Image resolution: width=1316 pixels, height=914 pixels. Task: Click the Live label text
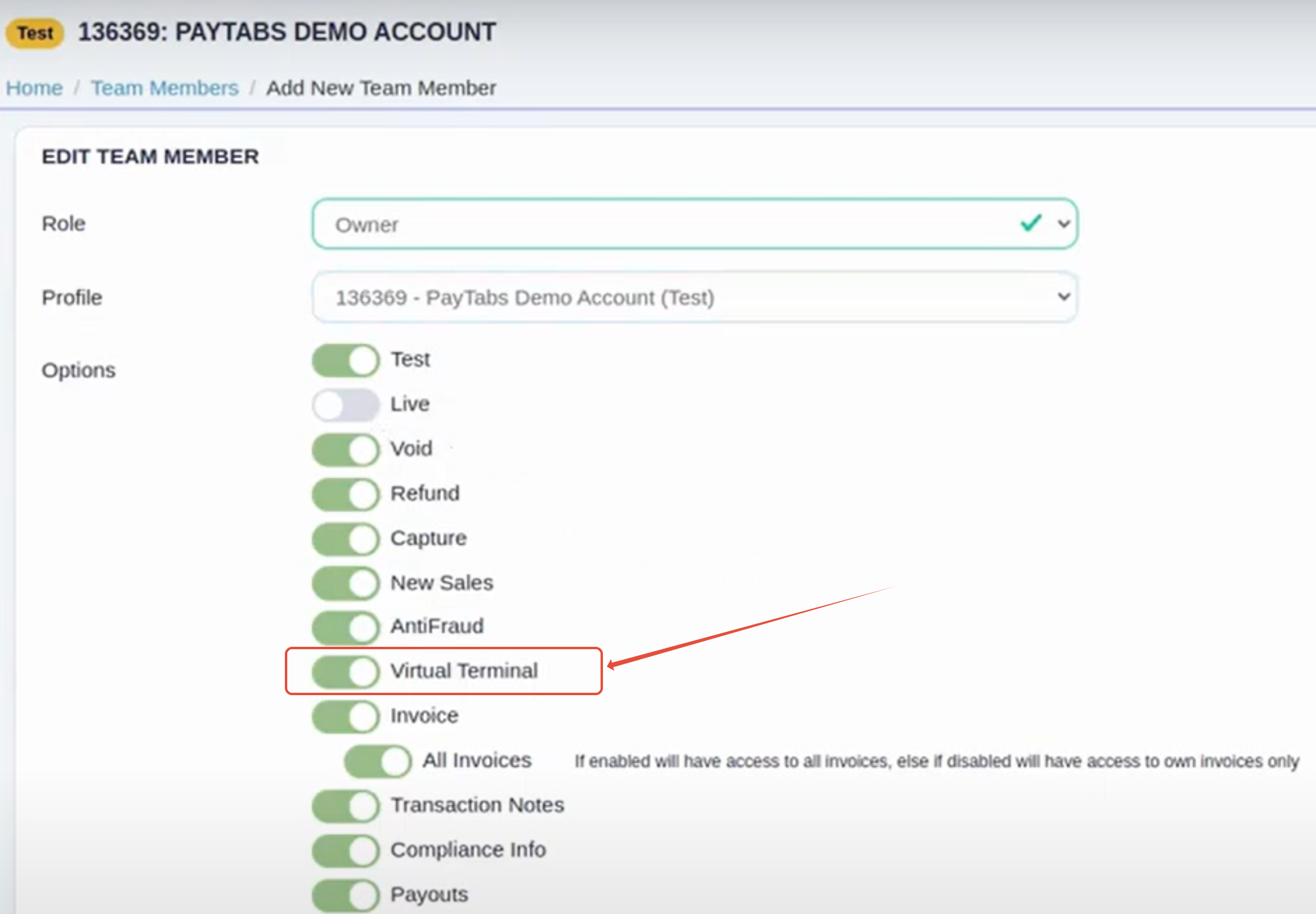click(410, 404)
